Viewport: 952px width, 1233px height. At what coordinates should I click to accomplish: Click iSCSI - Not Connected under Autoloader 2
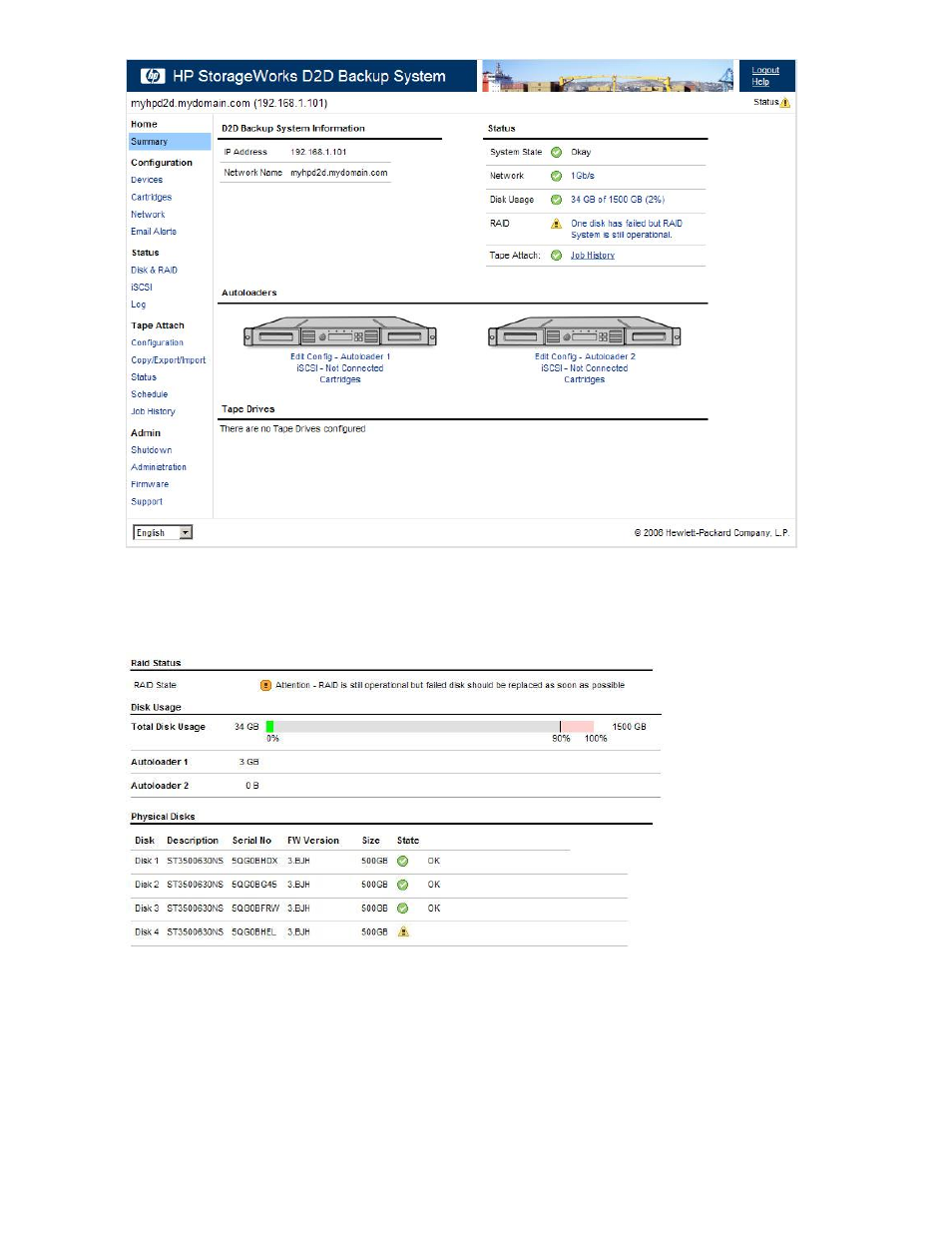point(585,368)
